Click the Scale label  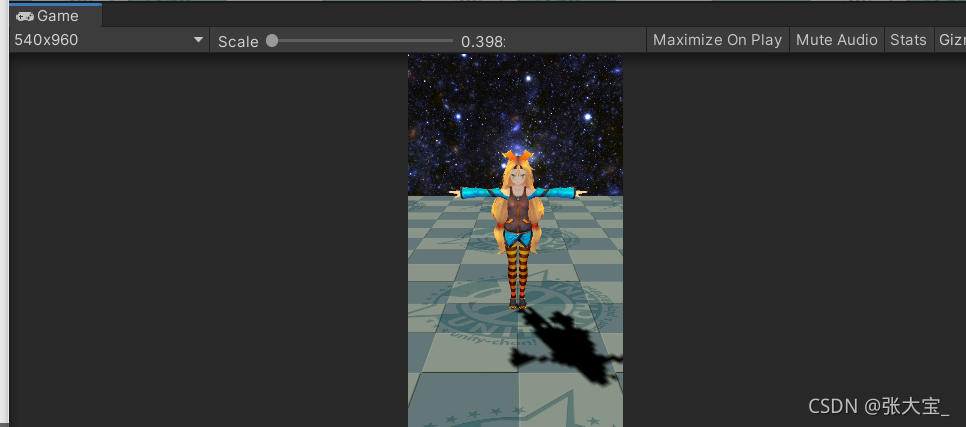pyautogui.click(x=238, y=41)
